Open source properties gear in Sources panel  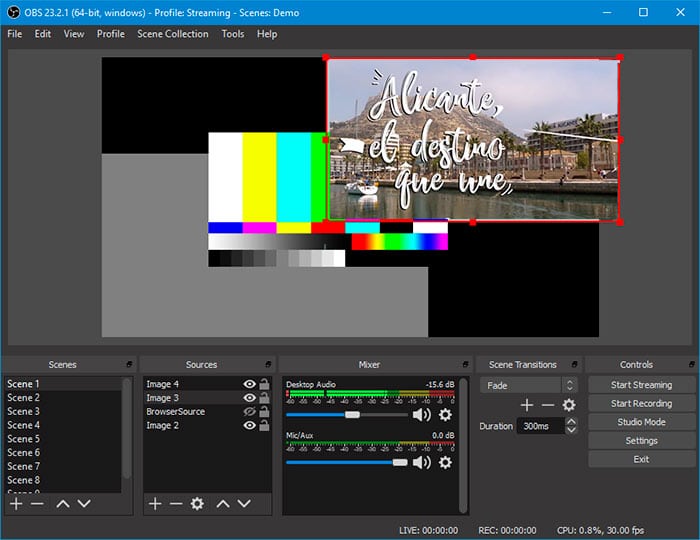point(197,504)
